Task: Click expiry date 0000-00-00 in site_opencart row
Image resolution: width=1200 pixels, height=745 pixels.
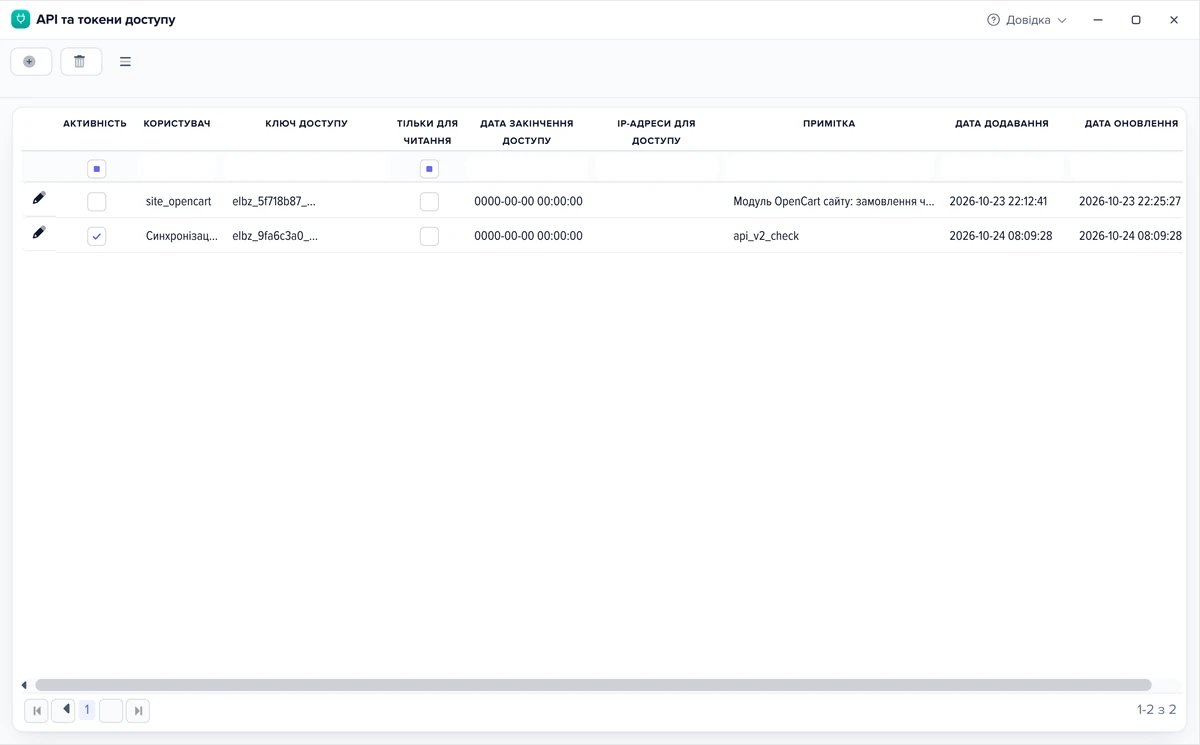Action: tap(528, 201)
